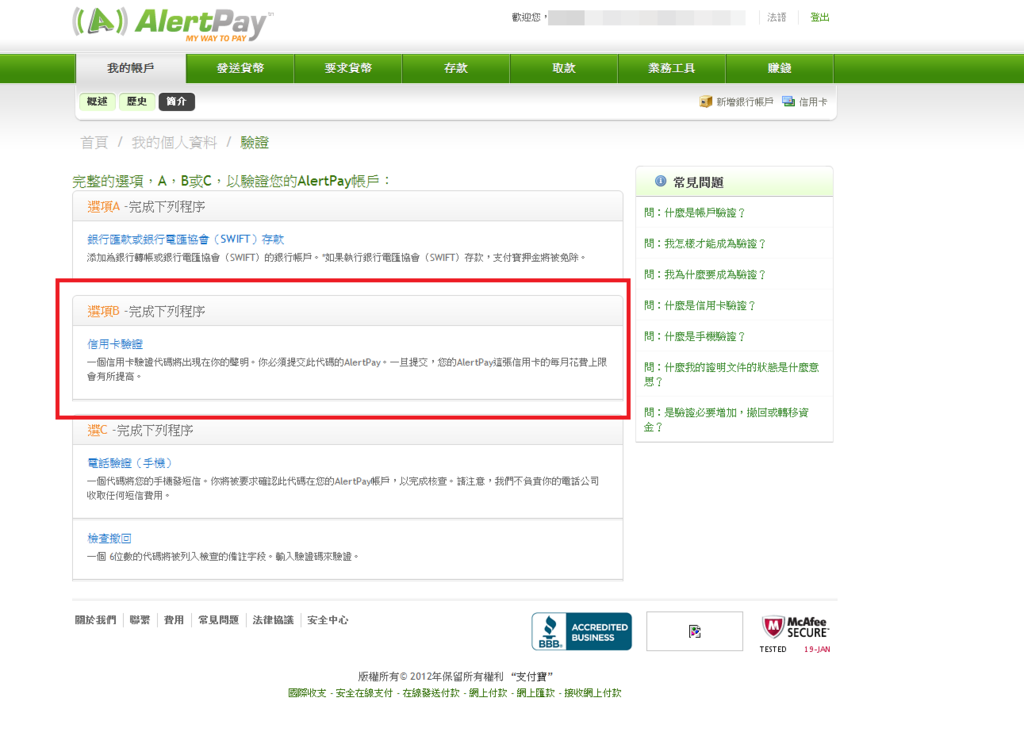Click bottom link 安全在線支付
Image resolution: width=1024 pixels, height=736 pixels.
tap(364, 693)
